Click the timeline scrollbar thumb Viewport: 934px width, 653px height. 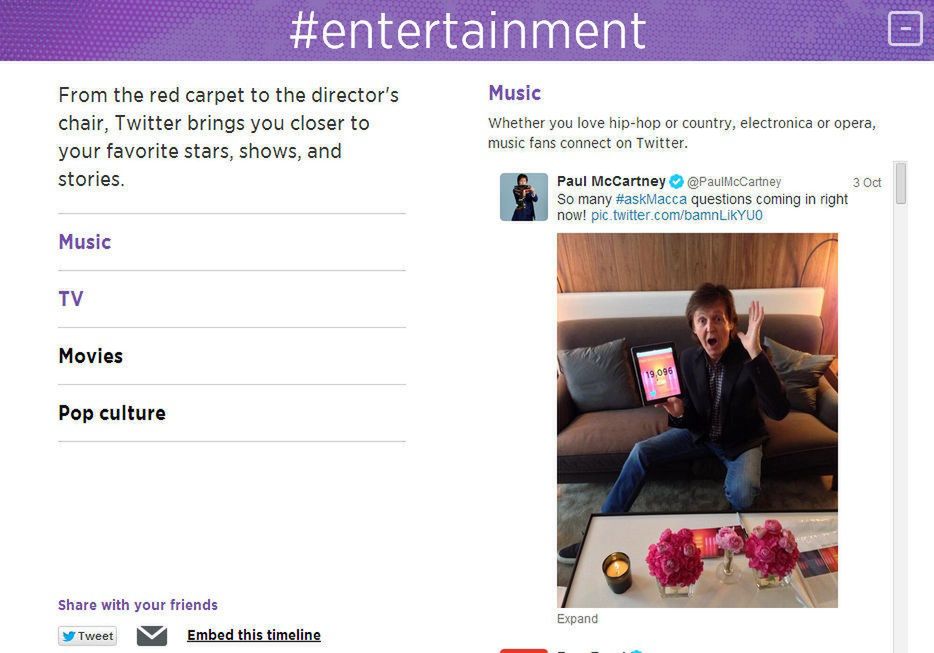(x=901, y=184)
